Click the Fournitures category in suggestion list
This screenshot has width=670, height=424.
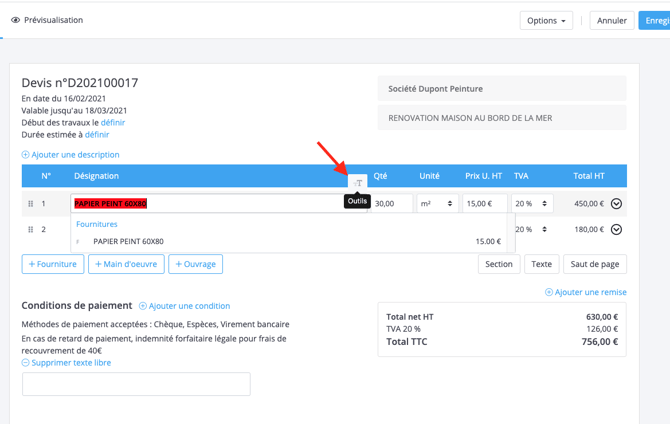pyautogui.click(x=97, y=224)
